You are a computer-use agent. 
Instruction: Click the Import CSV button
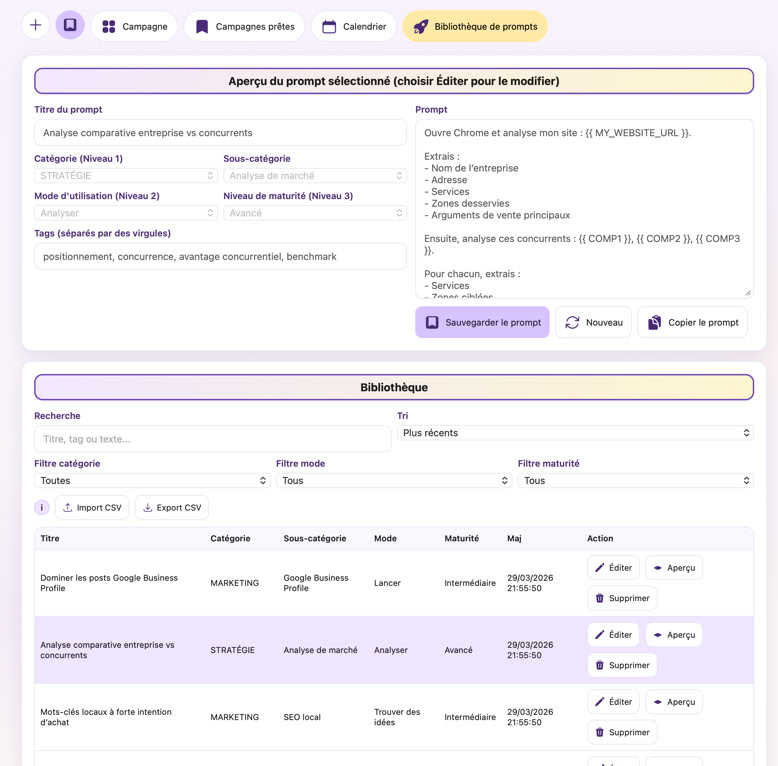pyautogui.click(x=92, y=508)
